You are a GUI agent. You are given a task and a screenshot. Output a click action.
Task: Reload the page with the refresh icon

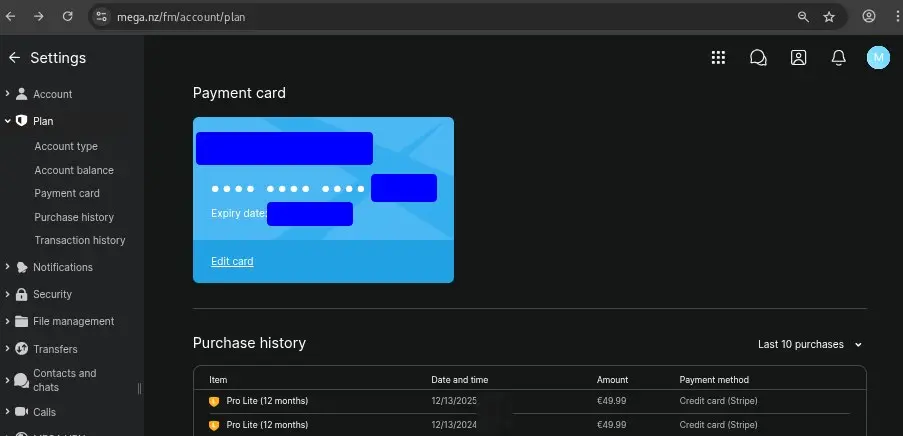(67, 17)
